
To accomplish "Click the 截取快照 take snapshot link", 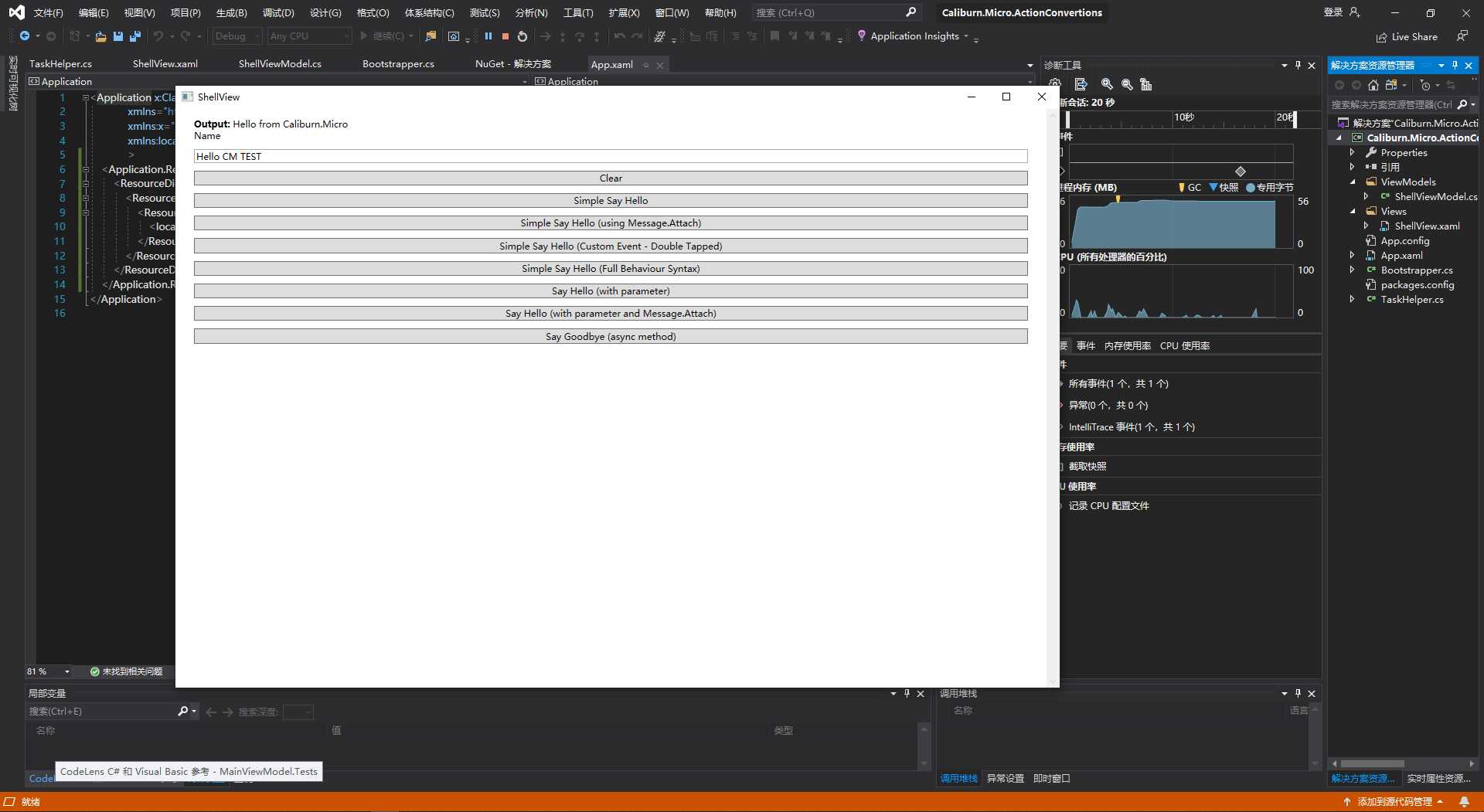I will pos(1087,466).
